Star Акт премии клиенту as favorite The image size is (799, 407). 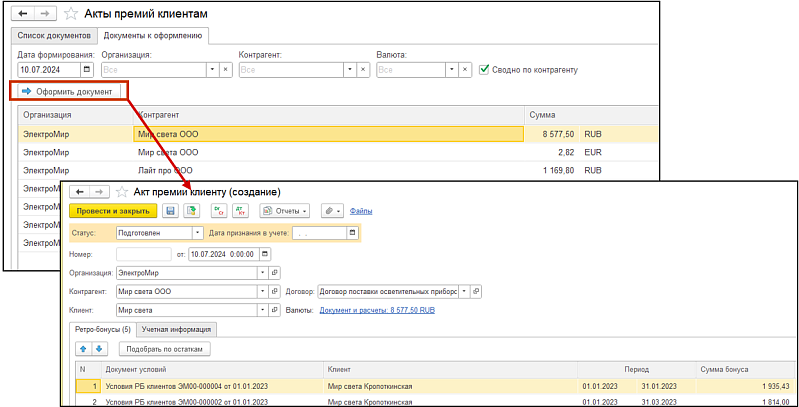tap(121, 192)
